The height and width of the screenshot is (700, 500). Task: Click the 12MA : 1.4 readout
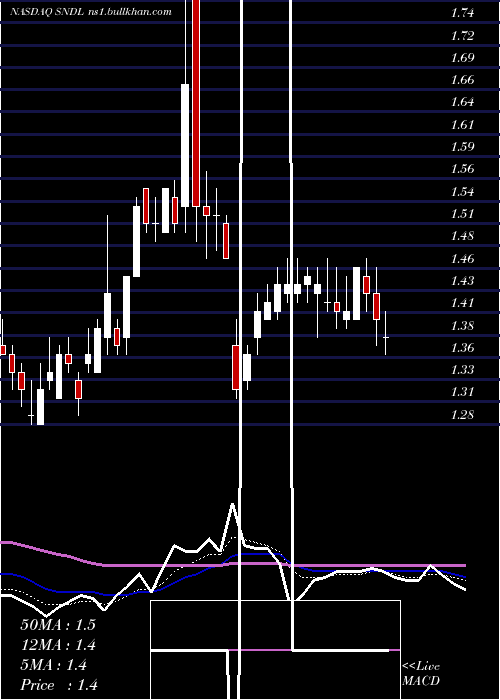point(58,645)
